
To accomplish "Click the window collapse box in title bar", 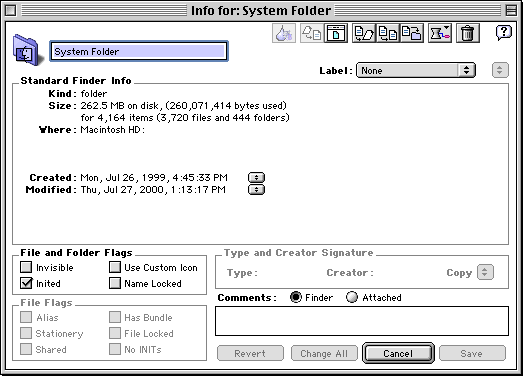I will (511, 11).
